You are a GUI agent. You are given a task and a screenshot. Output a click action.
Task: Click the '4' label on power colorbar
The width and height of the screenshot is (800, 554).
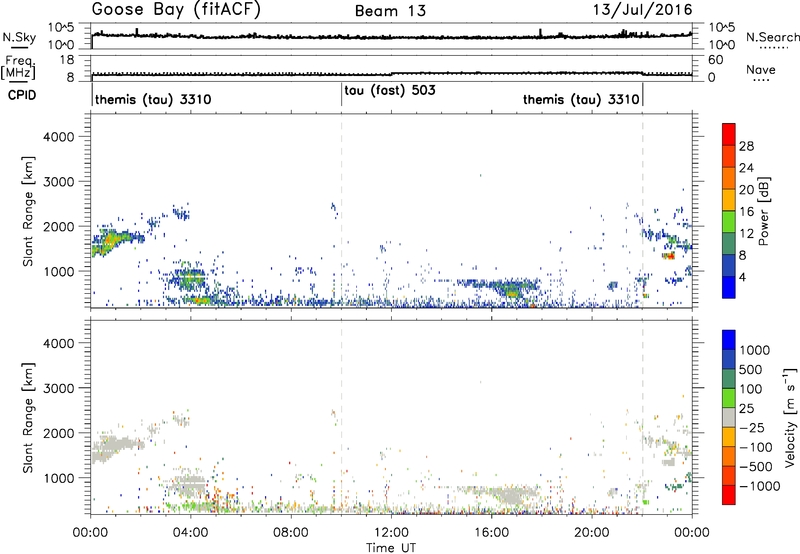coord(742,278)
